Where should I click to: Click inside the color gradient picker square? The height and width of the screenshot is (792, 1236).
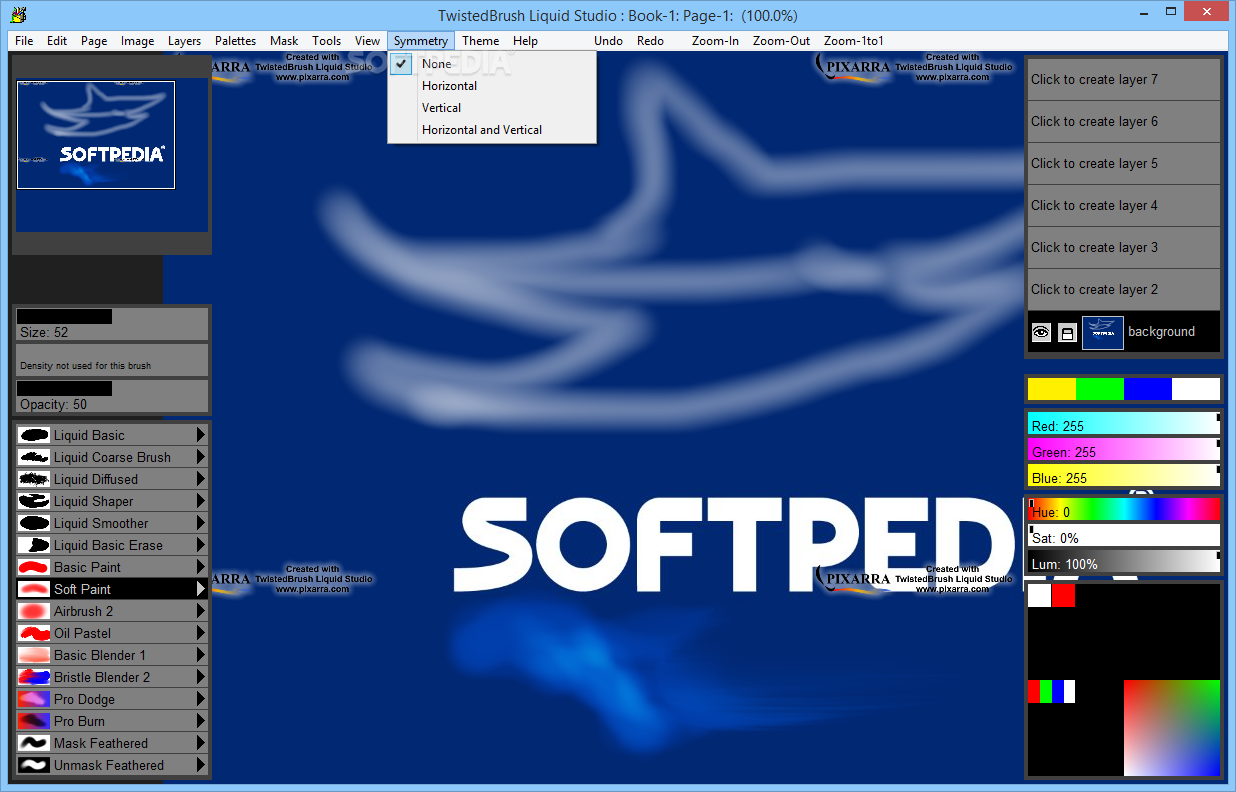[x=1172, y=728]
